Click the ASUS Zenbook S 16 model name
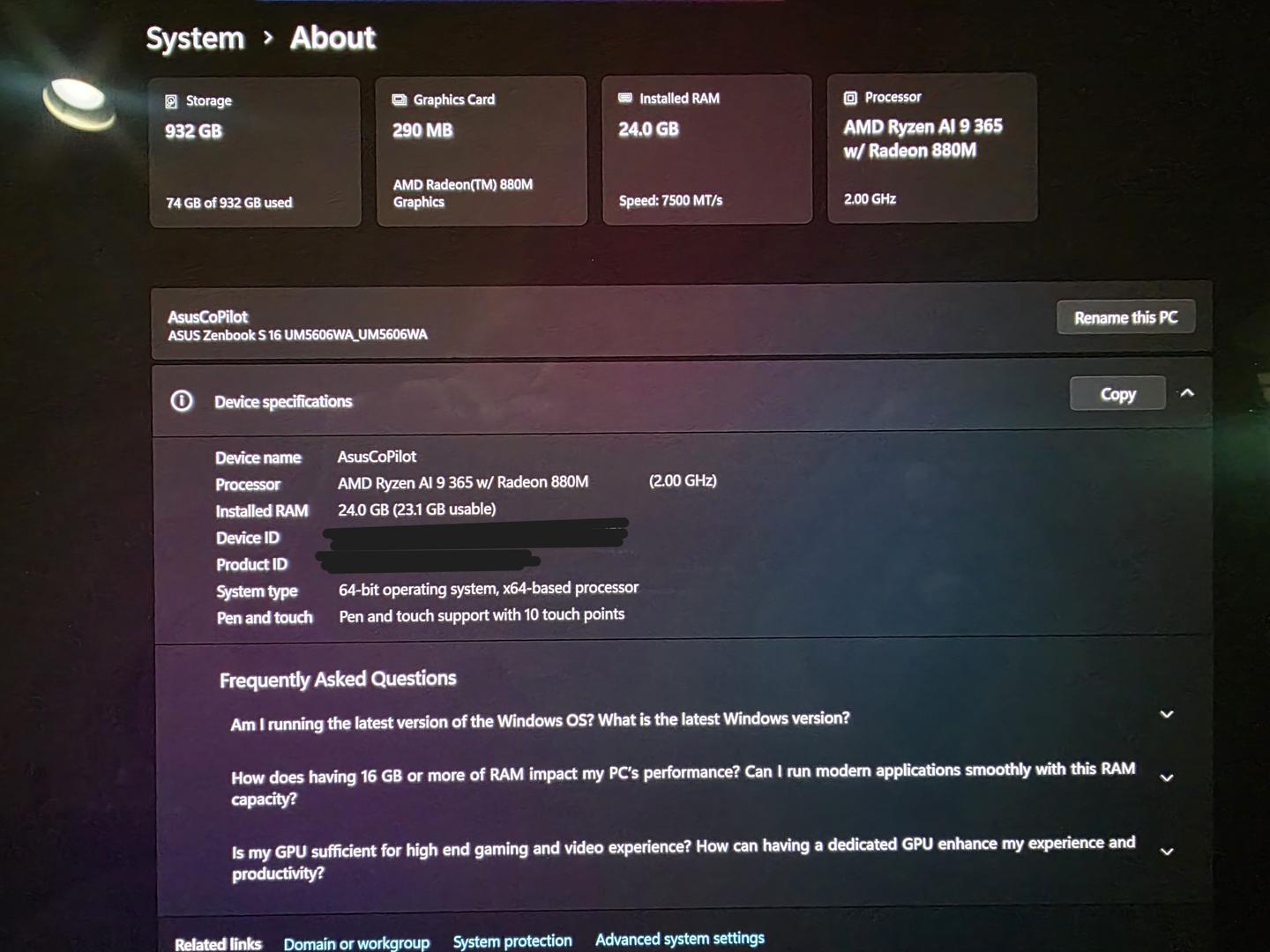This screenshot has width=1270, height=952. pos(297,335)
